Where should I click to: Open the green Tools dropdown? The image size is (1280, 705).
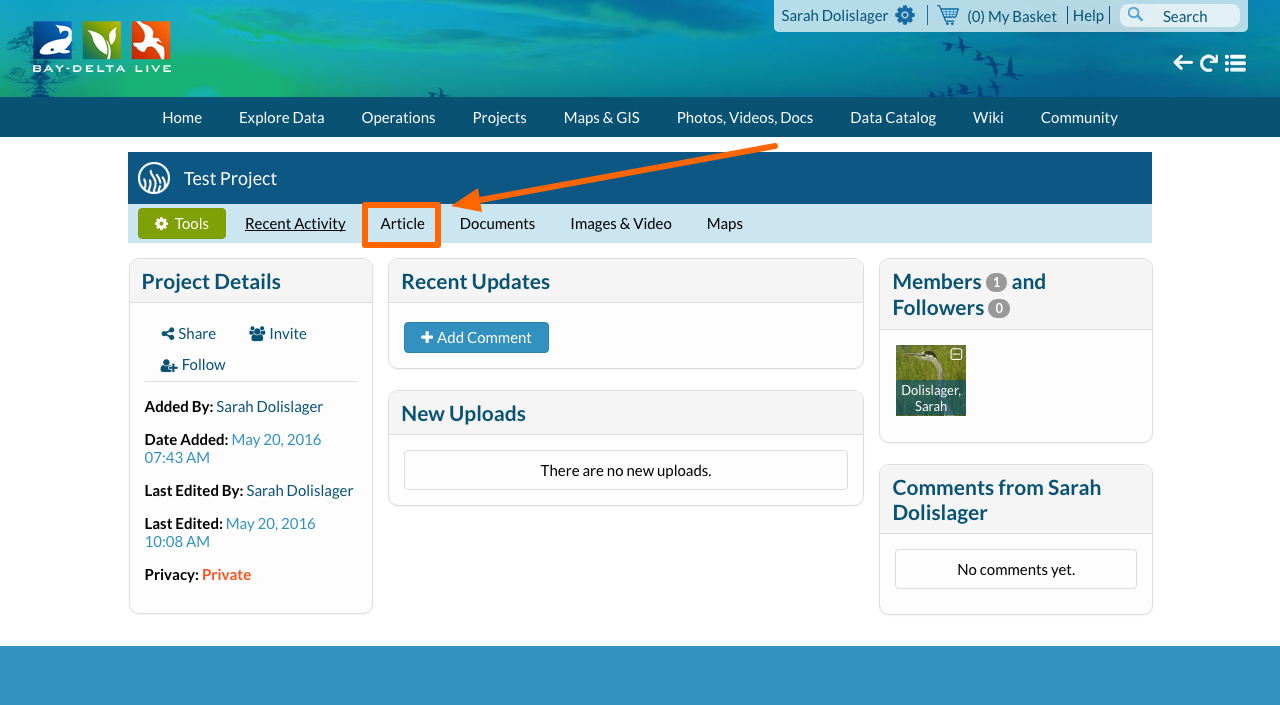pyautogui.click(x=182, y=224)
